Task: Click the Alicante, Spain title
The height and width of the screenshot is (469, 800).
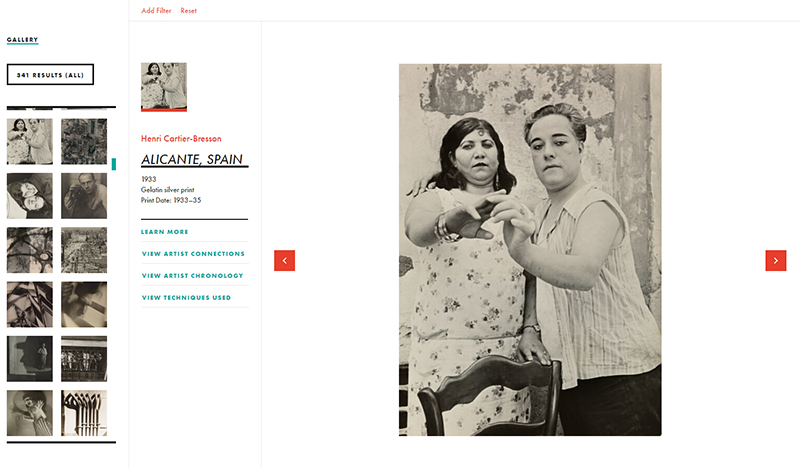Action: tap(192, 159)
